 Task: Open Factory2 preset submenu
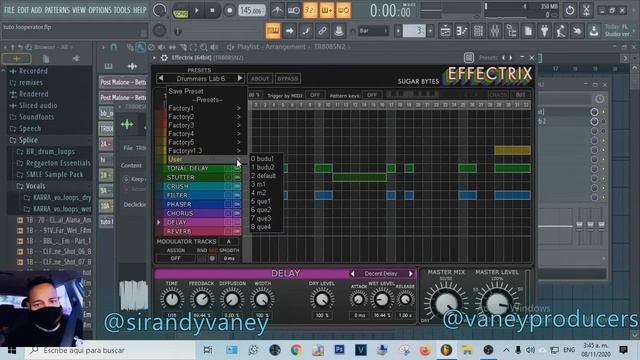[206, 117]
